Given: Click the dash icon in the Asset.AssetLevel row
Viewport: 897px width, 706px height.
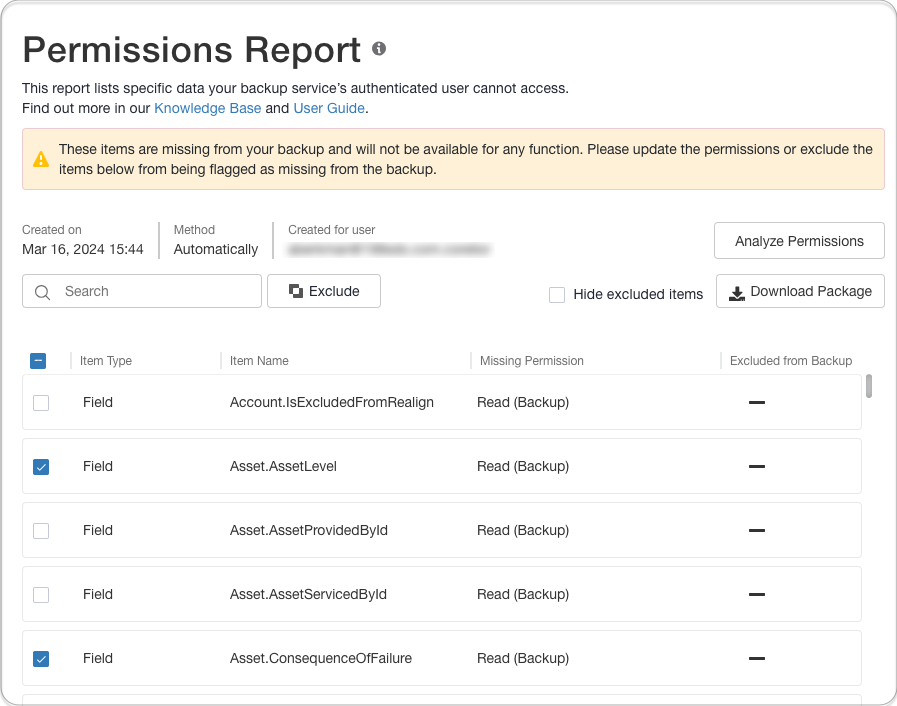Looking at the screenshot, I should pyautogui.click(x=757, y=466).
